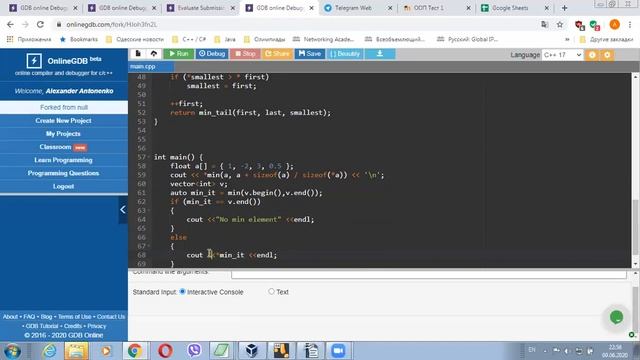Screen dimensions: 640x360
Task: Click the Blog footer link
Action: tap(47, 316)
